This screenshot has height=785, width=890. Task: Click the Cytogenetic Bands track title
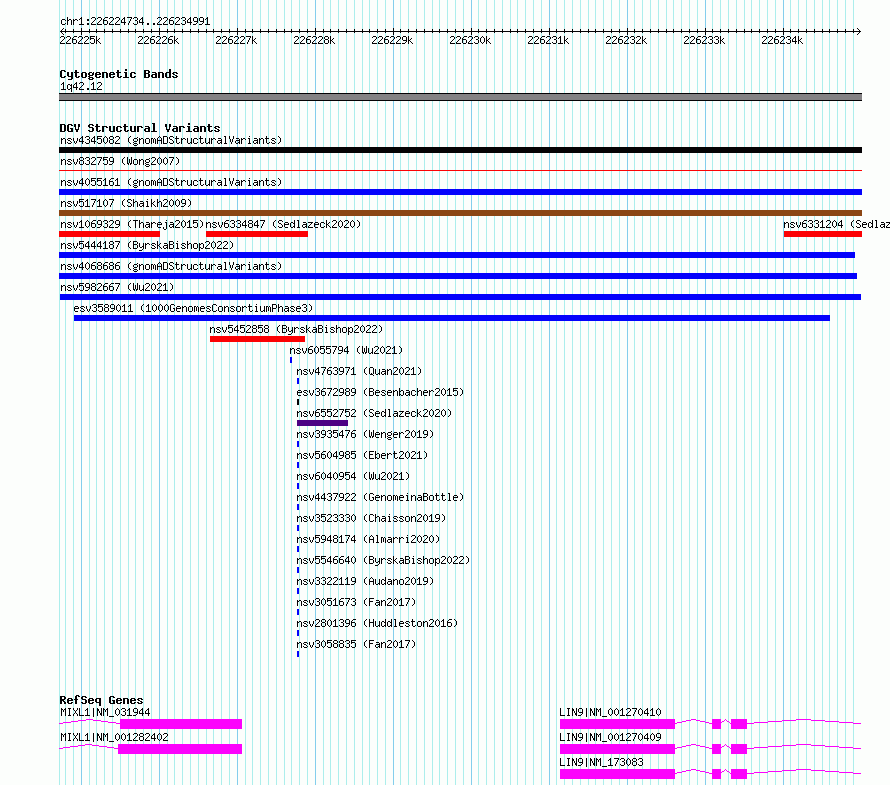coord(119,74)
